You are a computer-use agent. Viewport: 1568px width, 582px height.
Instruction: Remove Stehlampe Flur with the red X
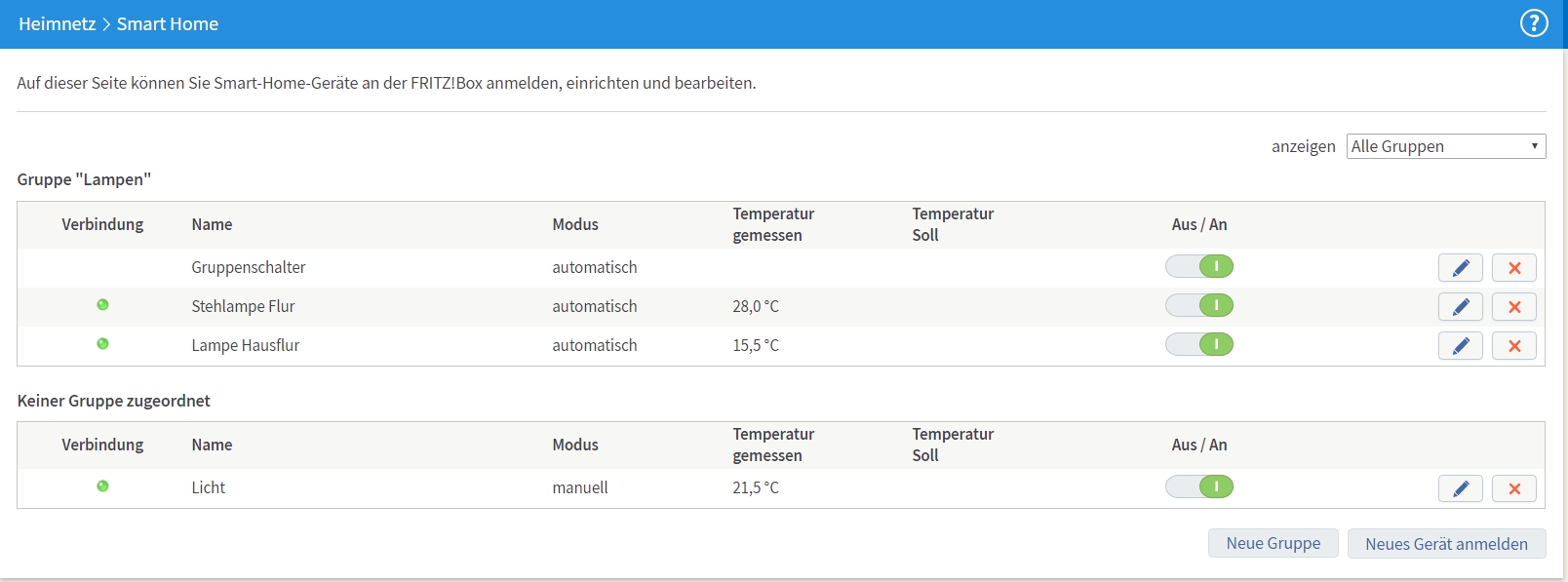[1513, 307]
